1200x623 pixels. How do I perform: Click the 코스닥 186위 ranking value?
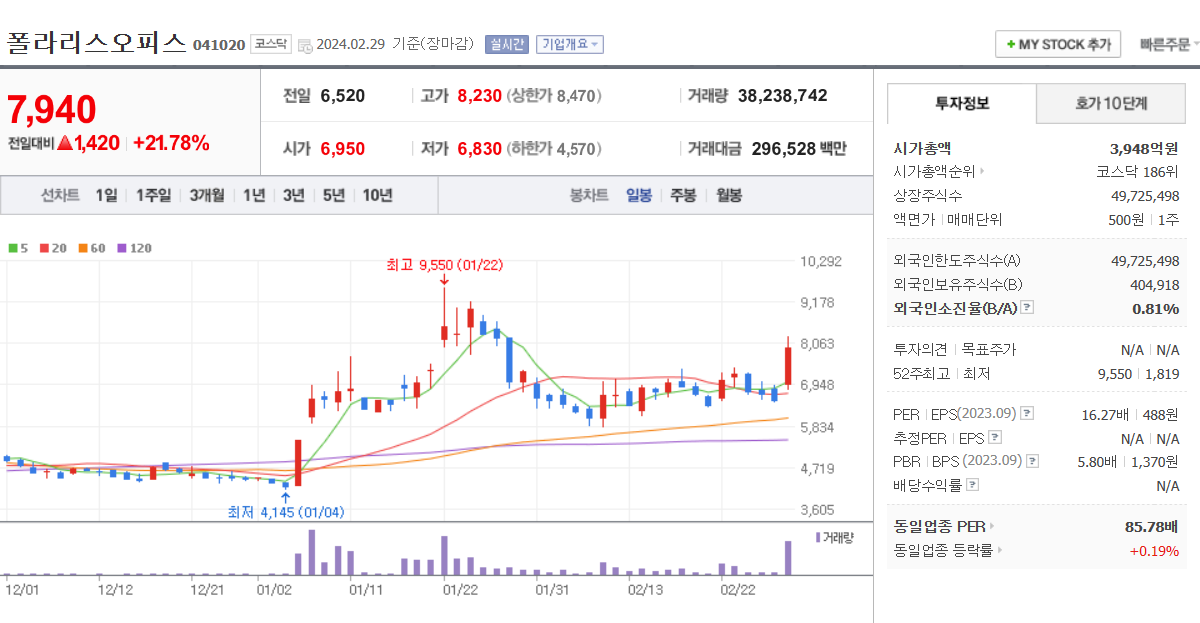[1138, 171]
